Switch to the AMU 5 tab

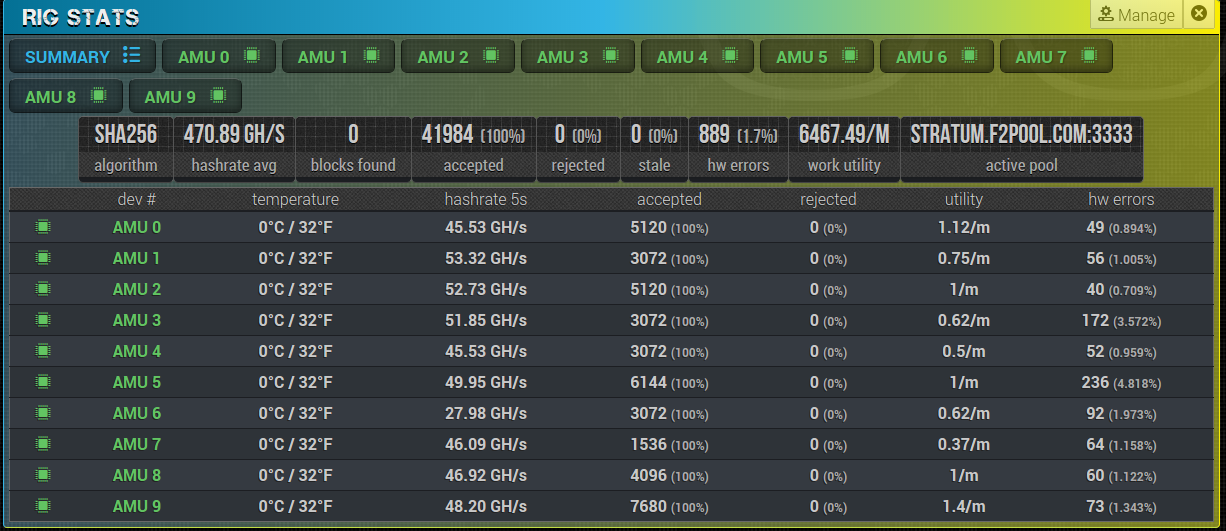(x=817, y=57)
